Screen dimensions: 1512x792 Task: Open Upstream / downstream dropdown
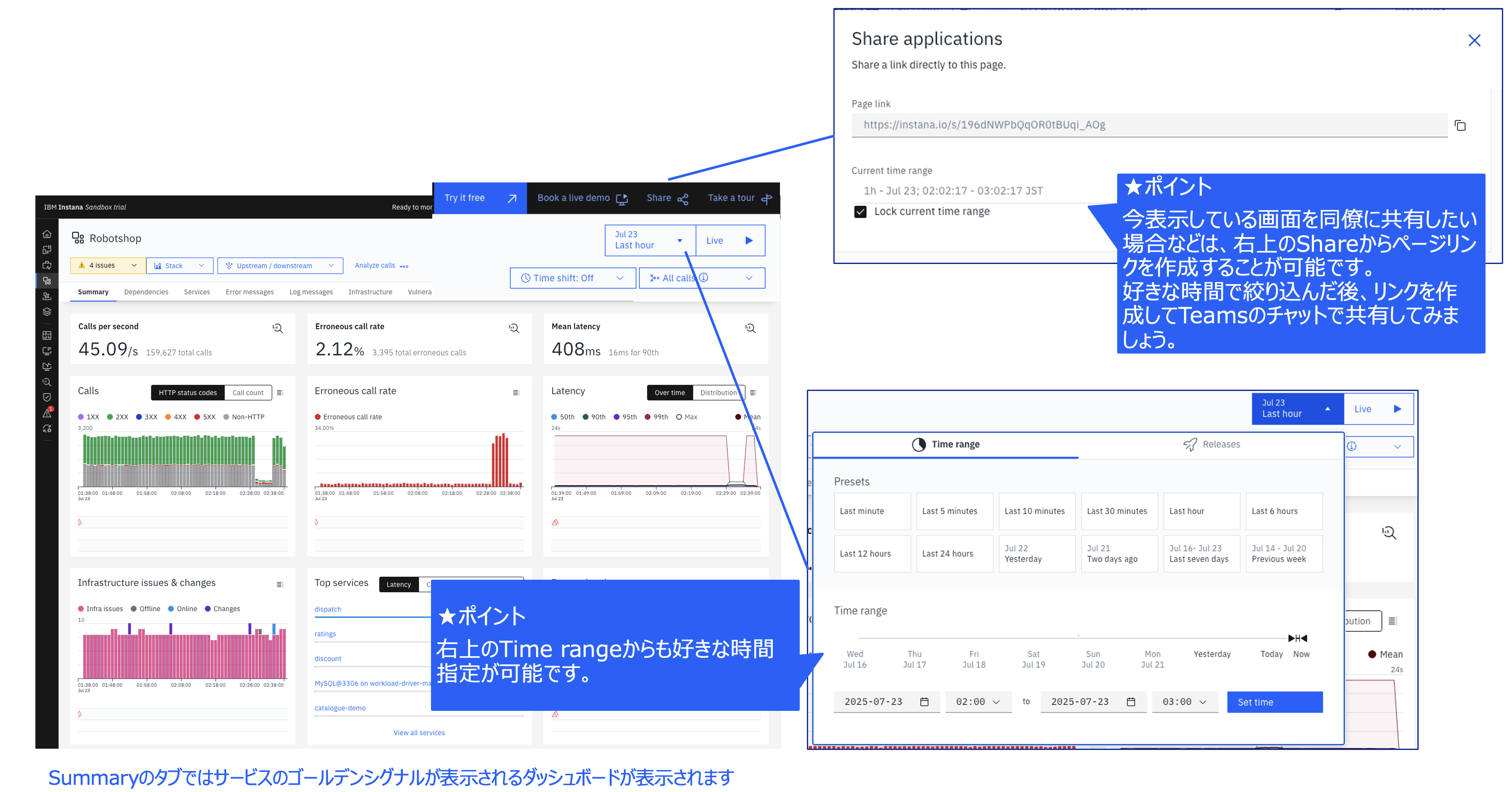(x=279, y=266)
